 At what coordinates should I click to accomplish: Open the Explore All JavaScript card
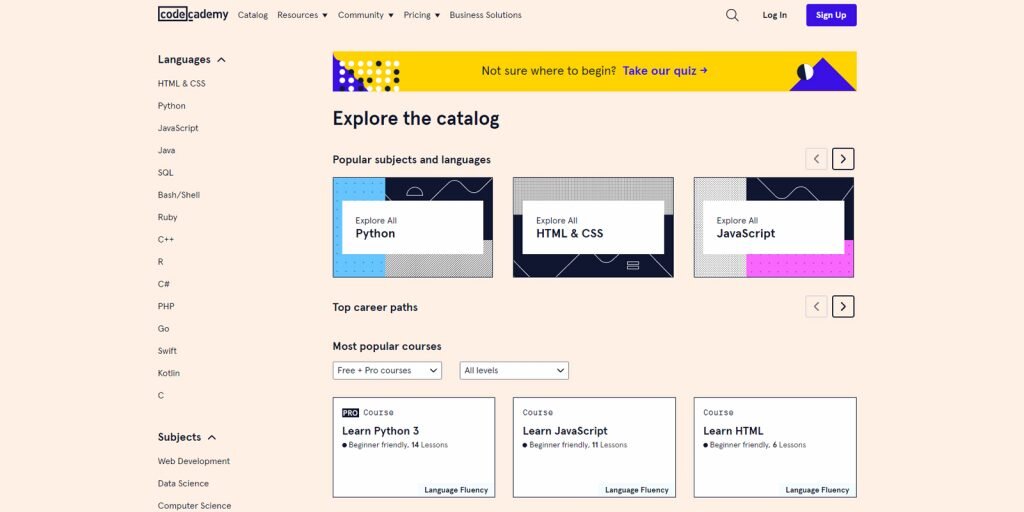774,227
